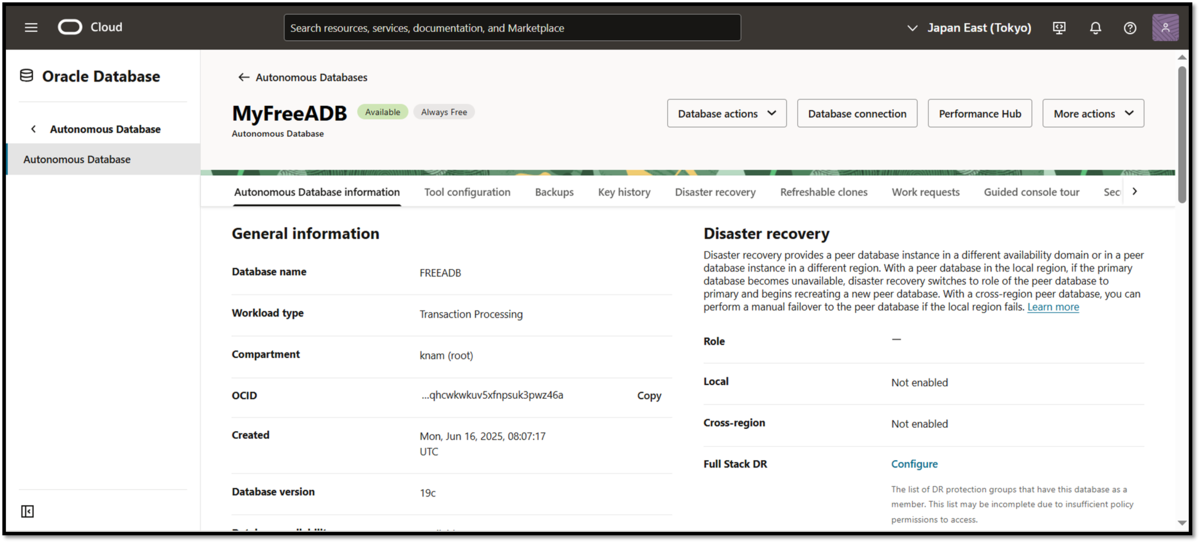
Task: Focus the search resources input field
Action: point(512,28)
